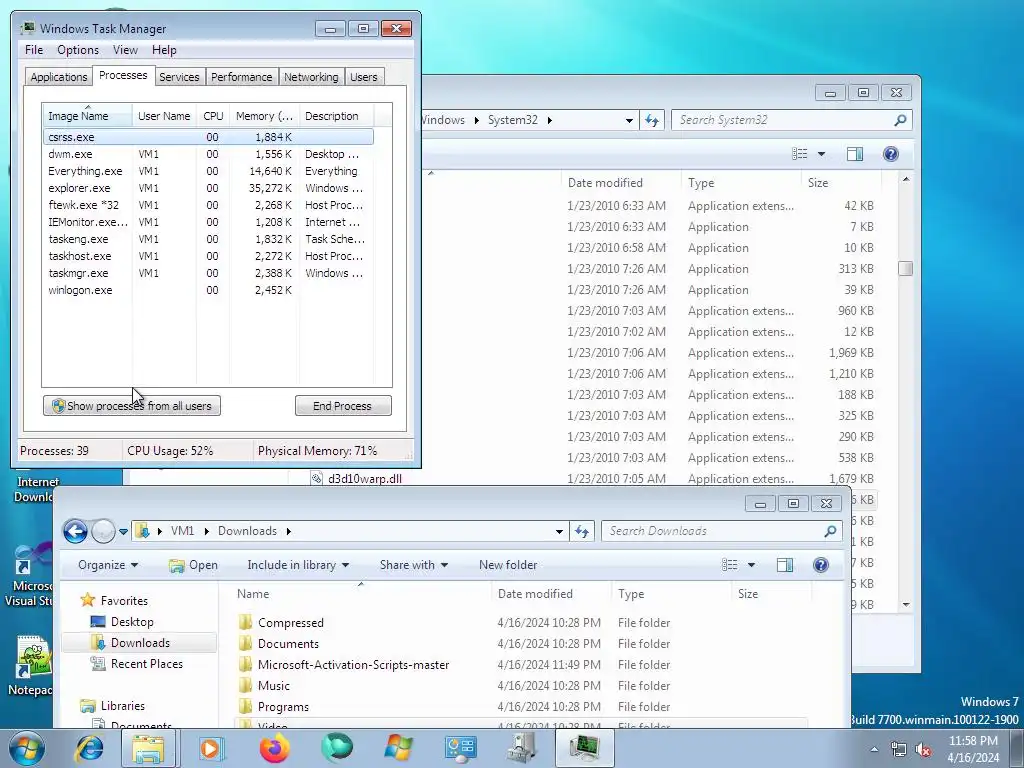Open Windows Explorer taskbar icon

[148, 748]
